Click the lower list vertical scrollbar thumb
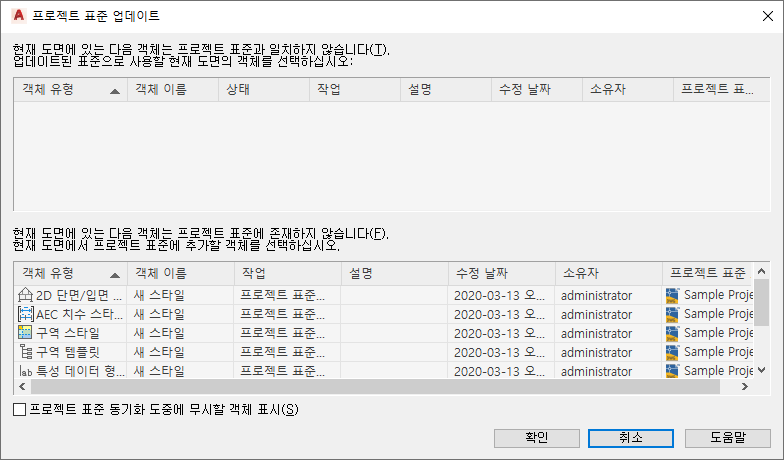 (762, 302)
